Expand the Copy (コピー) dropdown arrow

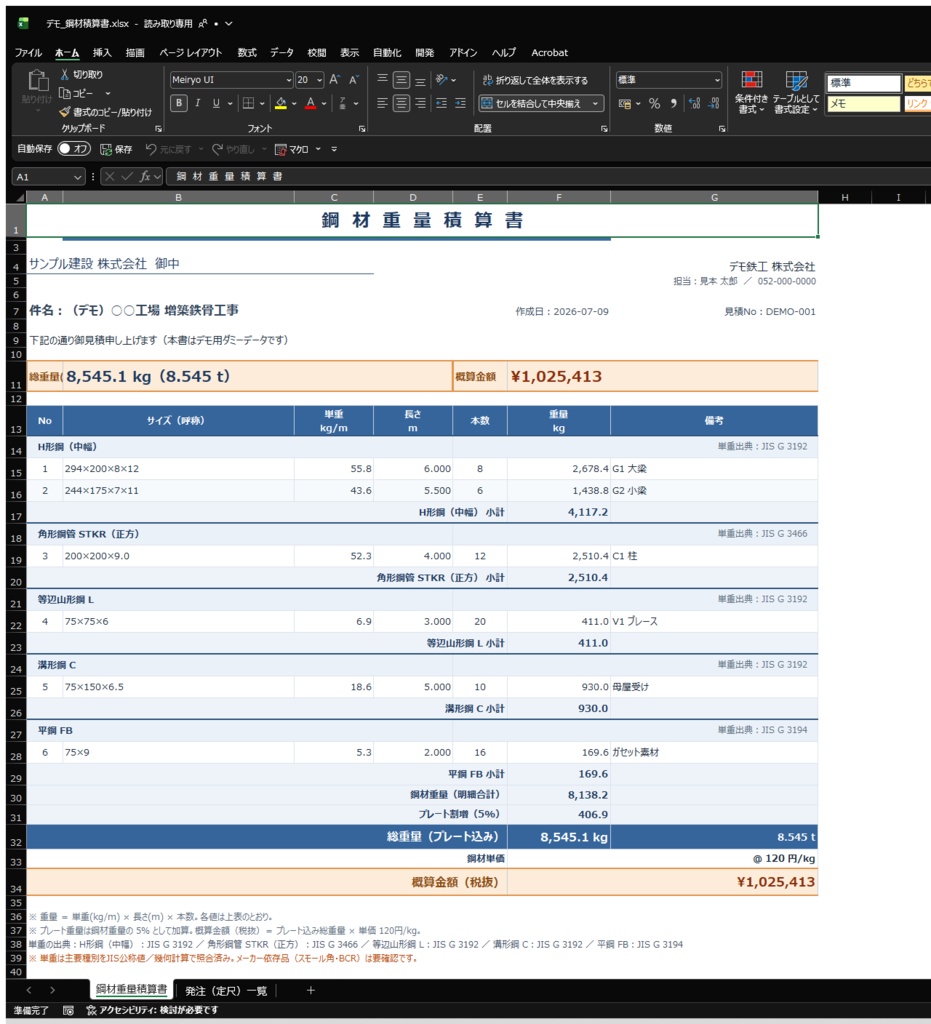(108, 93)
